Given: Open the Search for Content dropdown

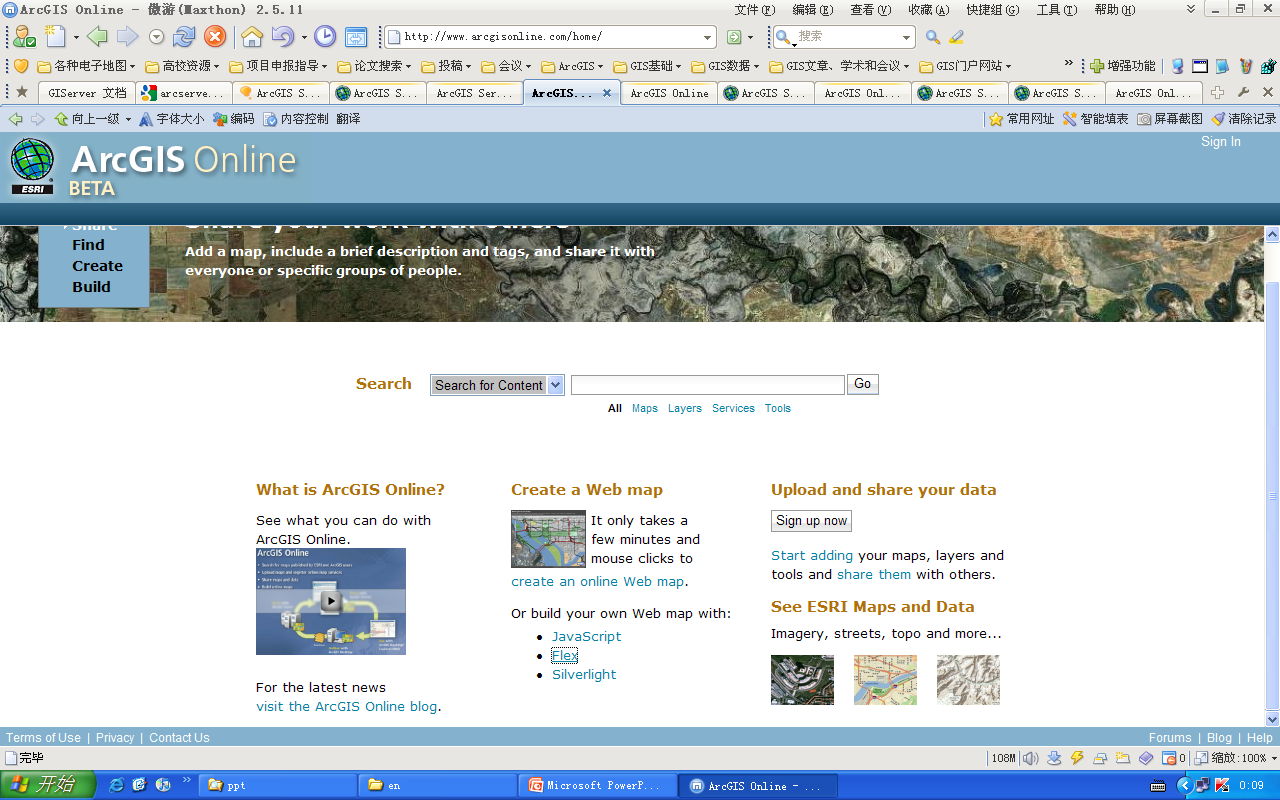Looking at the screenshot, I should click(498, 385).
